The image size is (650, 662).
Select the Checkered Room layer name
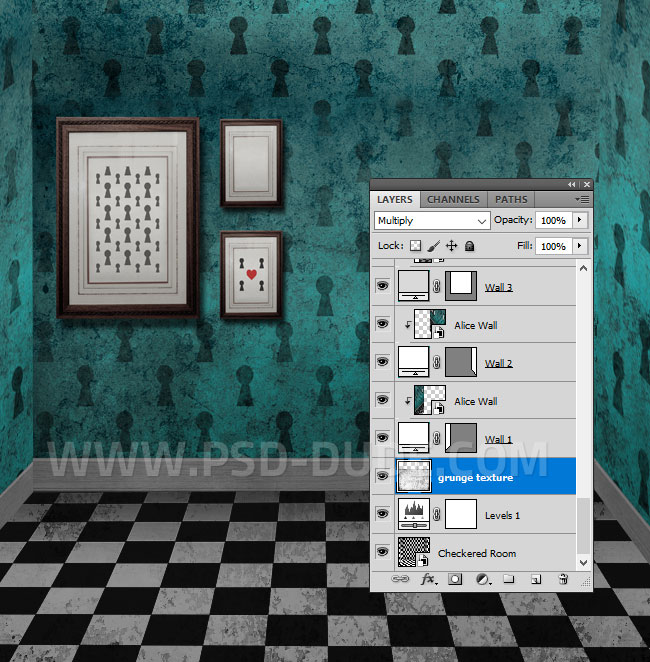click(x=477, y=553)
